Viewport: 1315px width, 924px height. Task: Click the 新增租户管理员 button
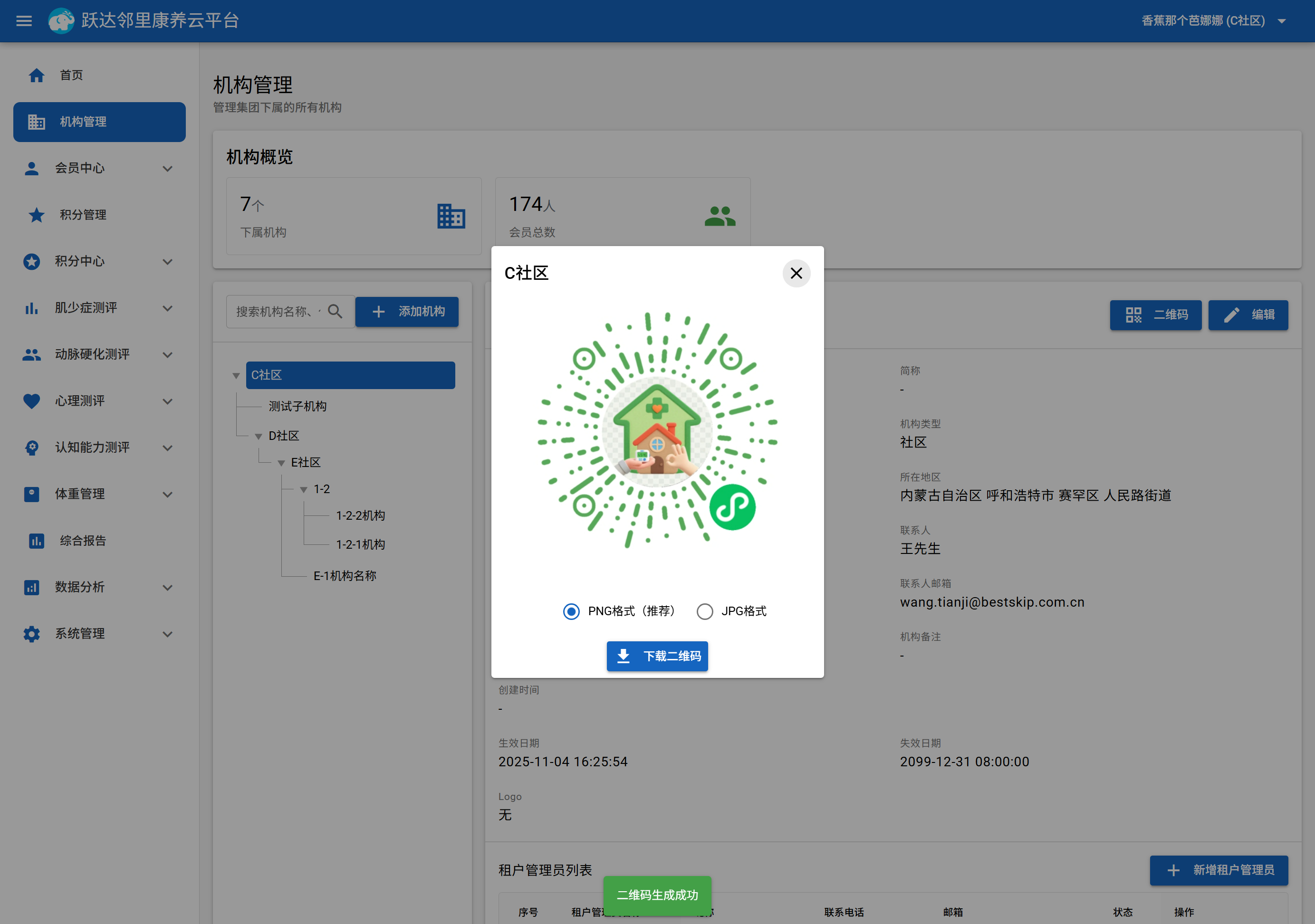click(x=1219, y=870)
